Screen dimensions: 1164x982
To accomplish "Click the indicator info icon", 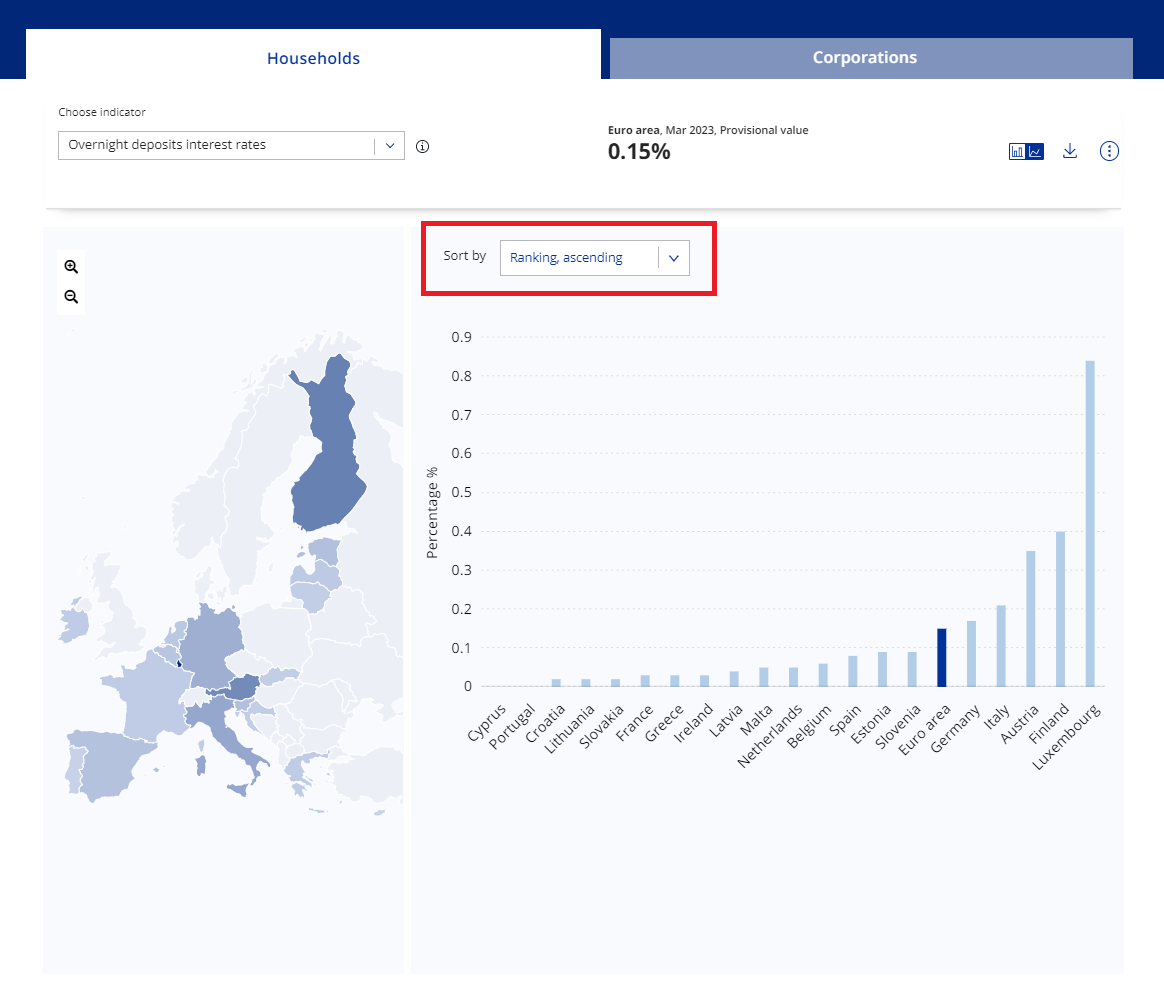I will click(422, 146).
